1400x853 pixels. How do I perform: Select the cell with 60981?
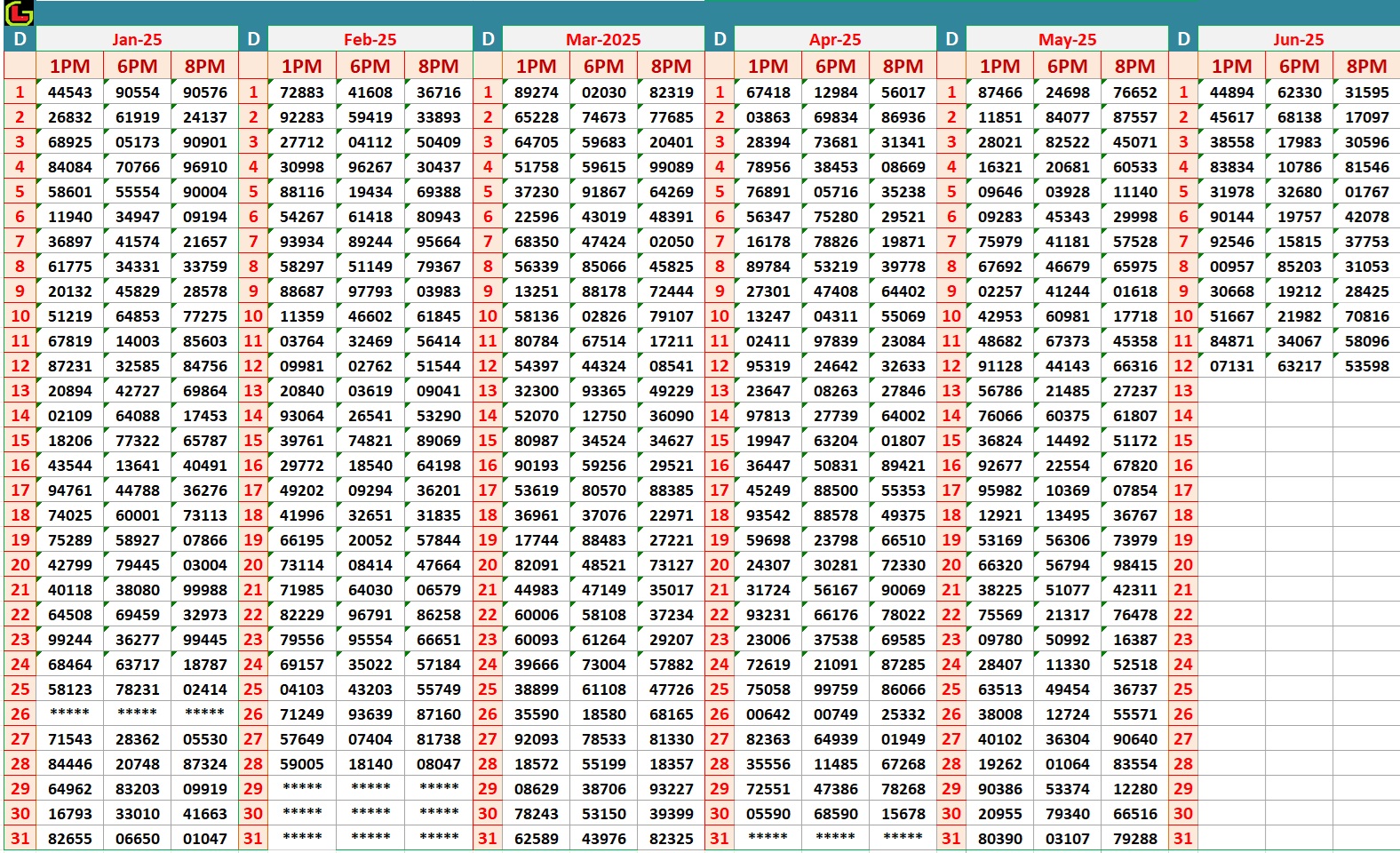tap(1068, 316)
